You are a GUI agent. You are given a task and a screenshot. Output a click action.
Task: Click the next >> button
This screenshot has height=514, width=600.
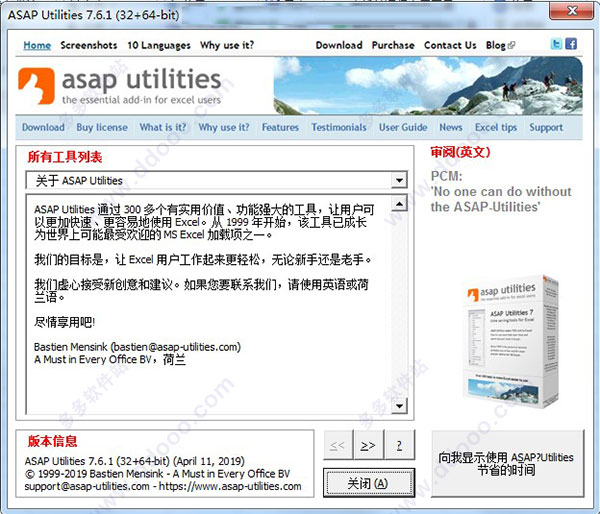tap(368, 445)
